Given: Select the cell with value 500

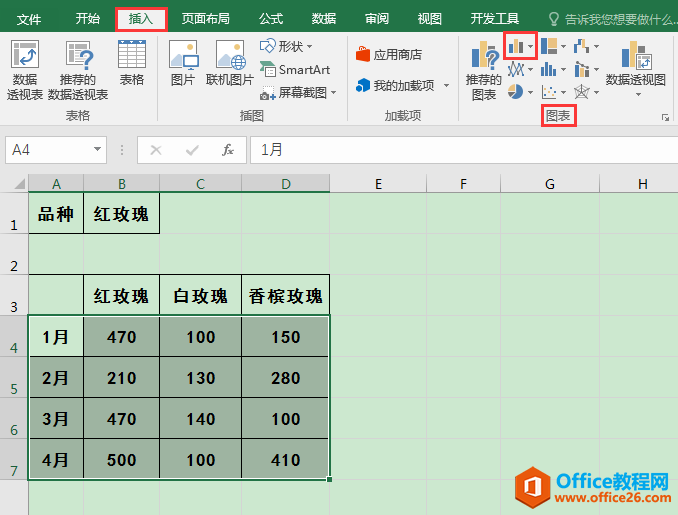Looking at the screenshot, I should 122,459.
